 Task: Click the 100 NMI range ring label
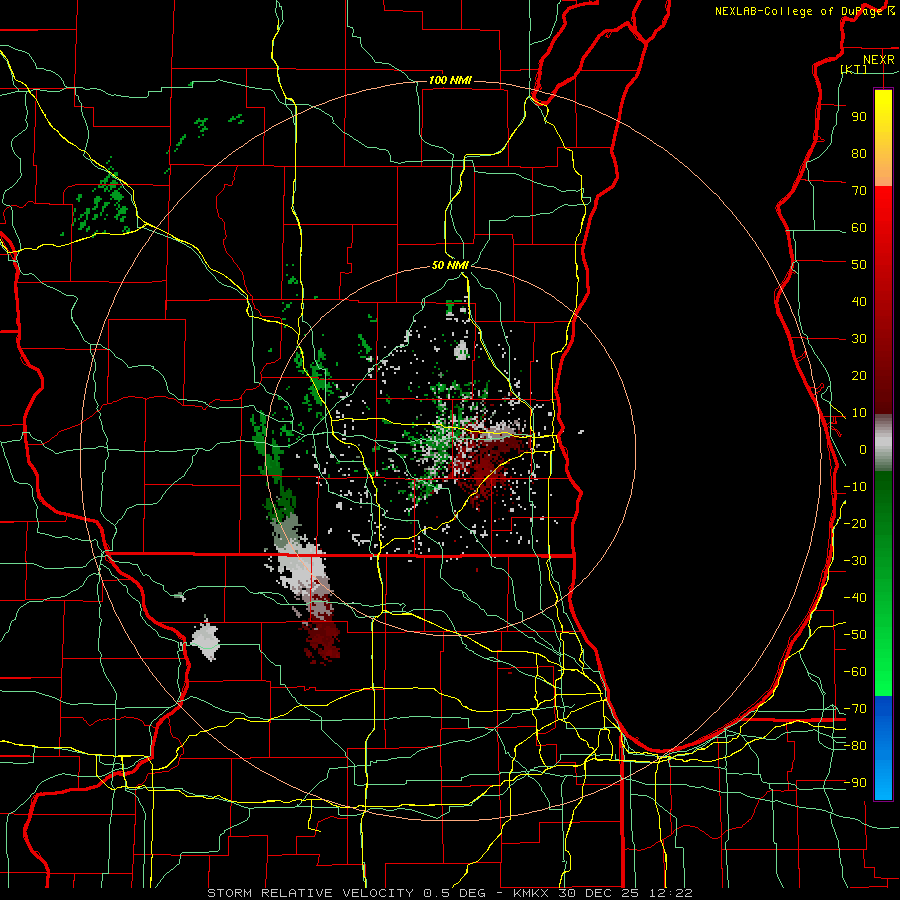tap(450, 80)
